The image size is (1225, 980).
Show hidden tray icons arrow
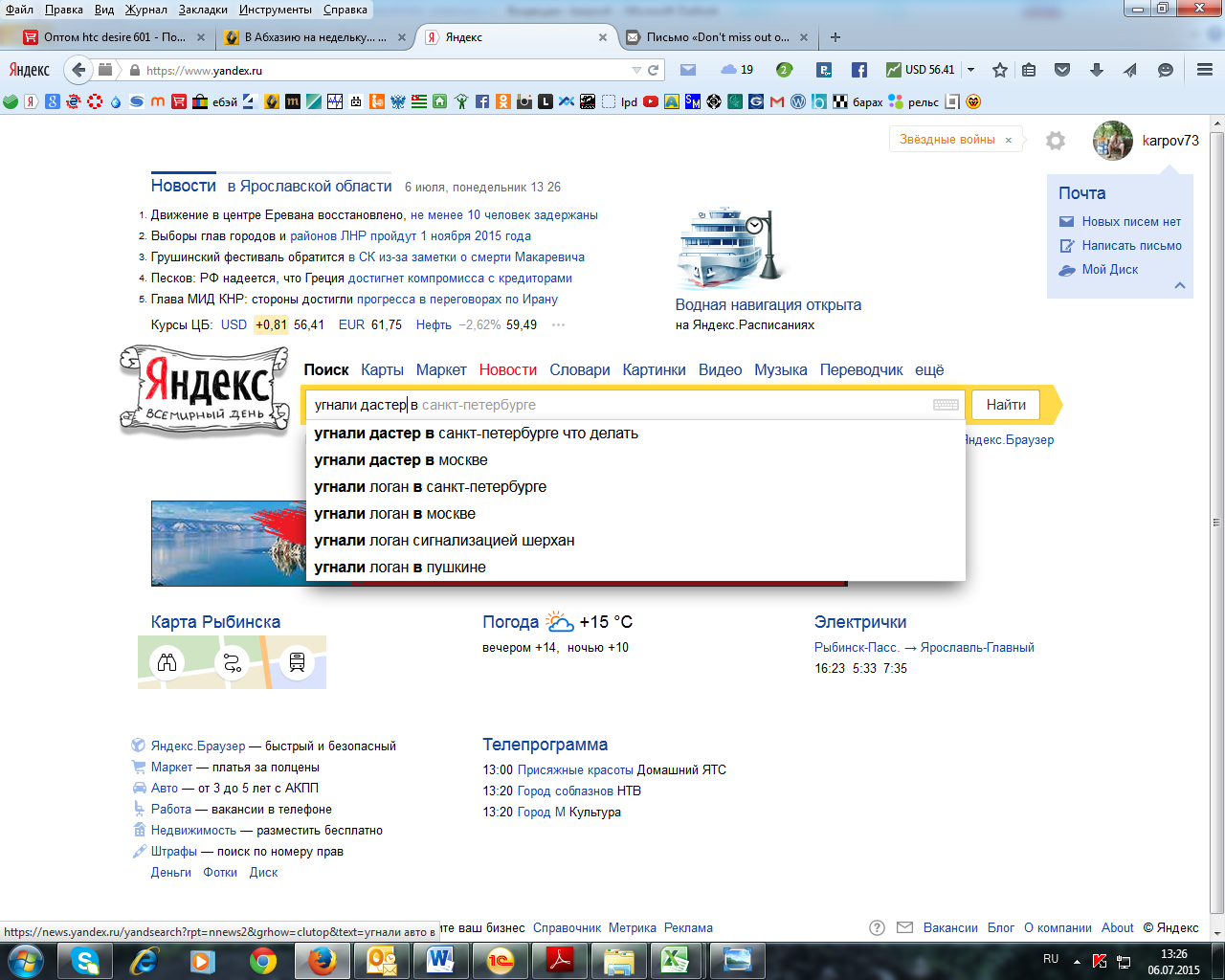point(1077,961)
